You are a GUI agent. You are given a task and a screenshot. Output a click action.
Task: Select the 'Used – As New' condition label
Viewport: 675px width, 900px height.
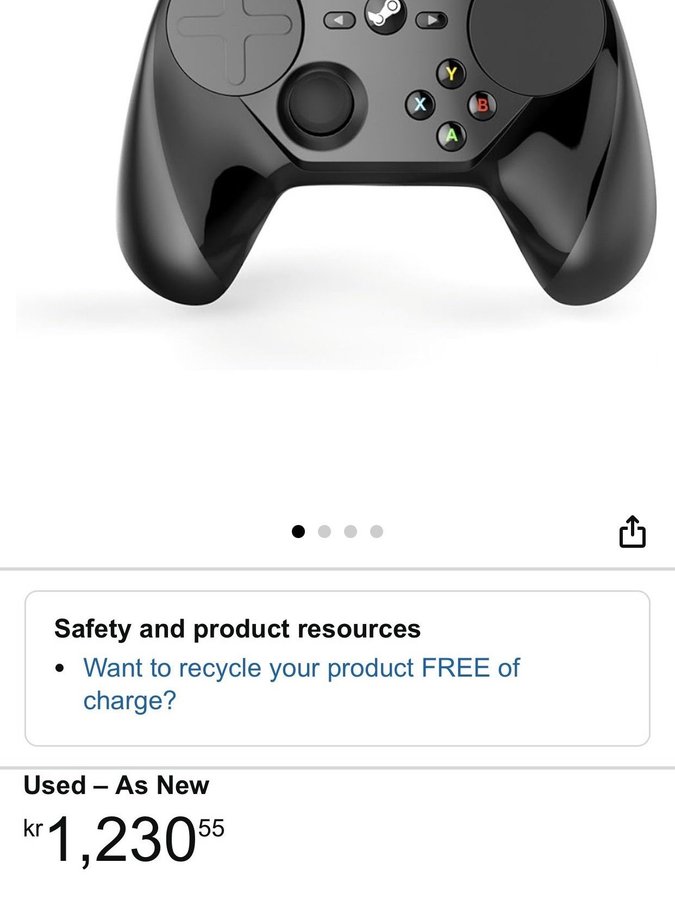[x=116, y=785]
